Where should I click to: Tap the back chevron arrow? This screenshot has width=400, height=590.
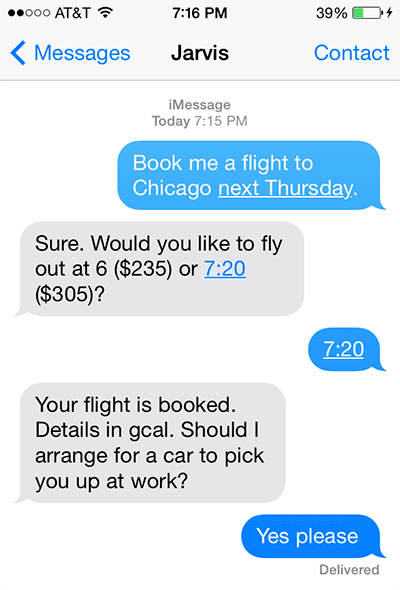tap(18, 53)
